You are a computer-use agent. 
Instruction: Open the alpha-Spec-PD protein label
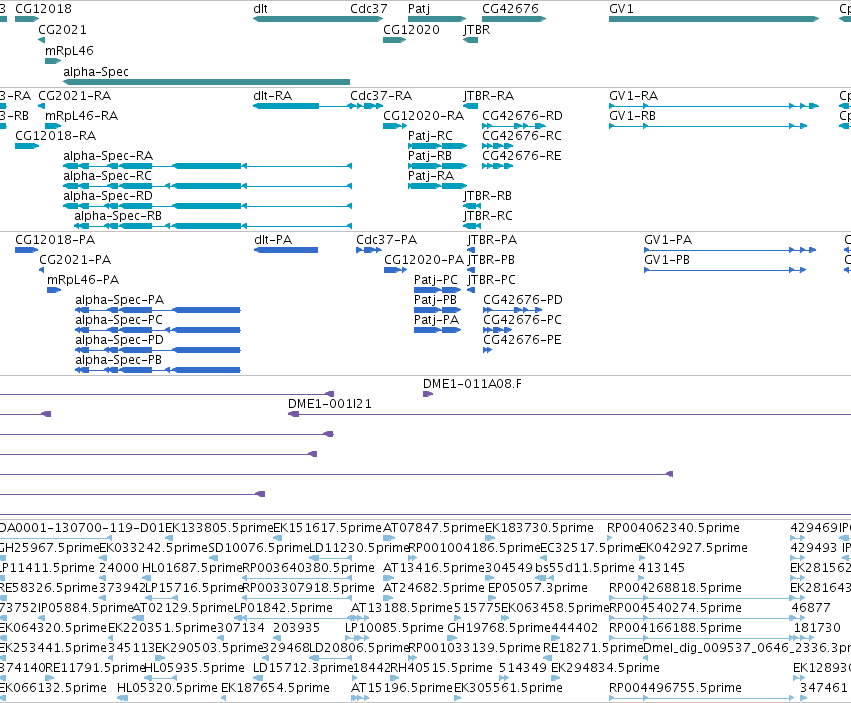(119, 340)
